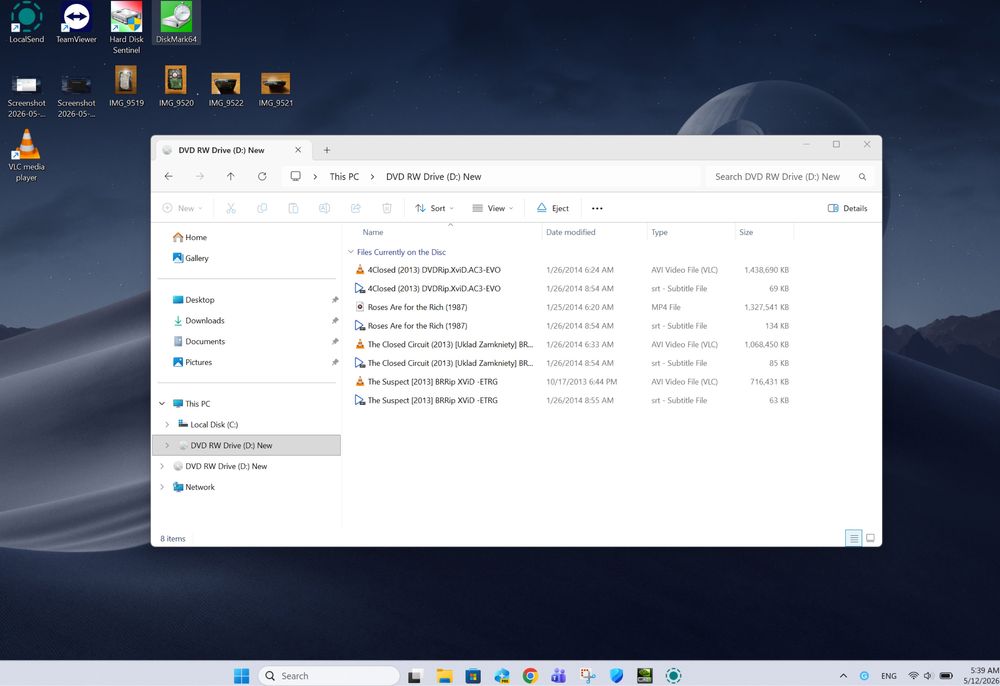Open LocalSend desktop shortcut
Image resolution: width=1000 pixels, height=686 pixels.
click(26, 22)
